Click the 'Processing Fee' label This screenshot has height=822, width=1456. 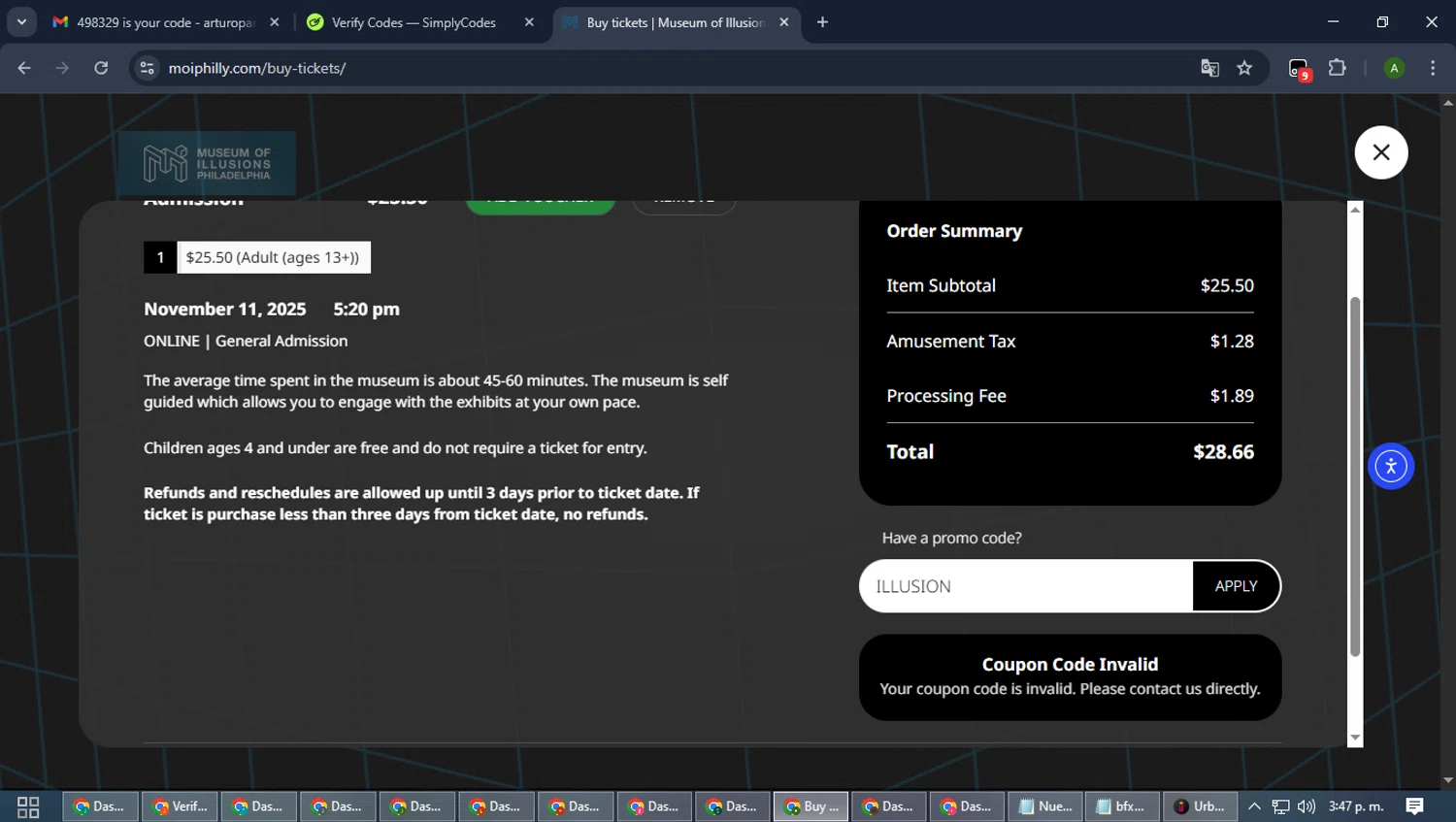[946, 396]
